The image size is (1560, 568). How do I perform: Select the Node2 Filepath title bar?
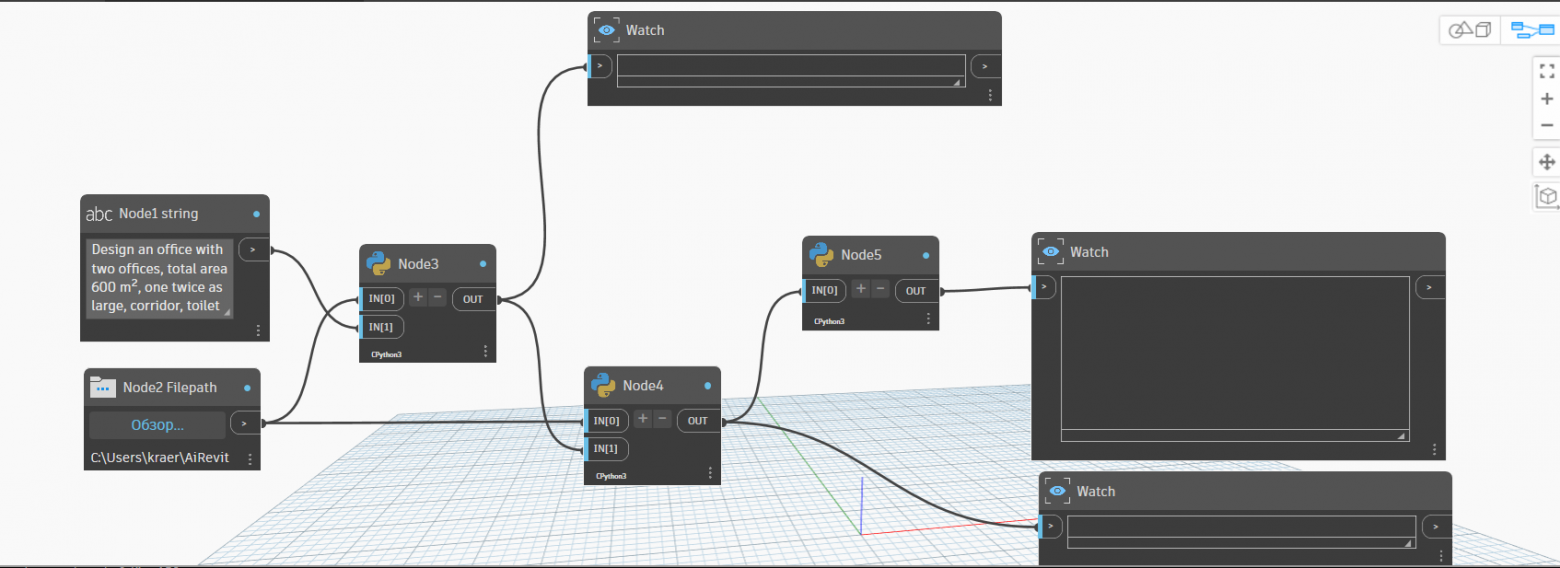172,387
